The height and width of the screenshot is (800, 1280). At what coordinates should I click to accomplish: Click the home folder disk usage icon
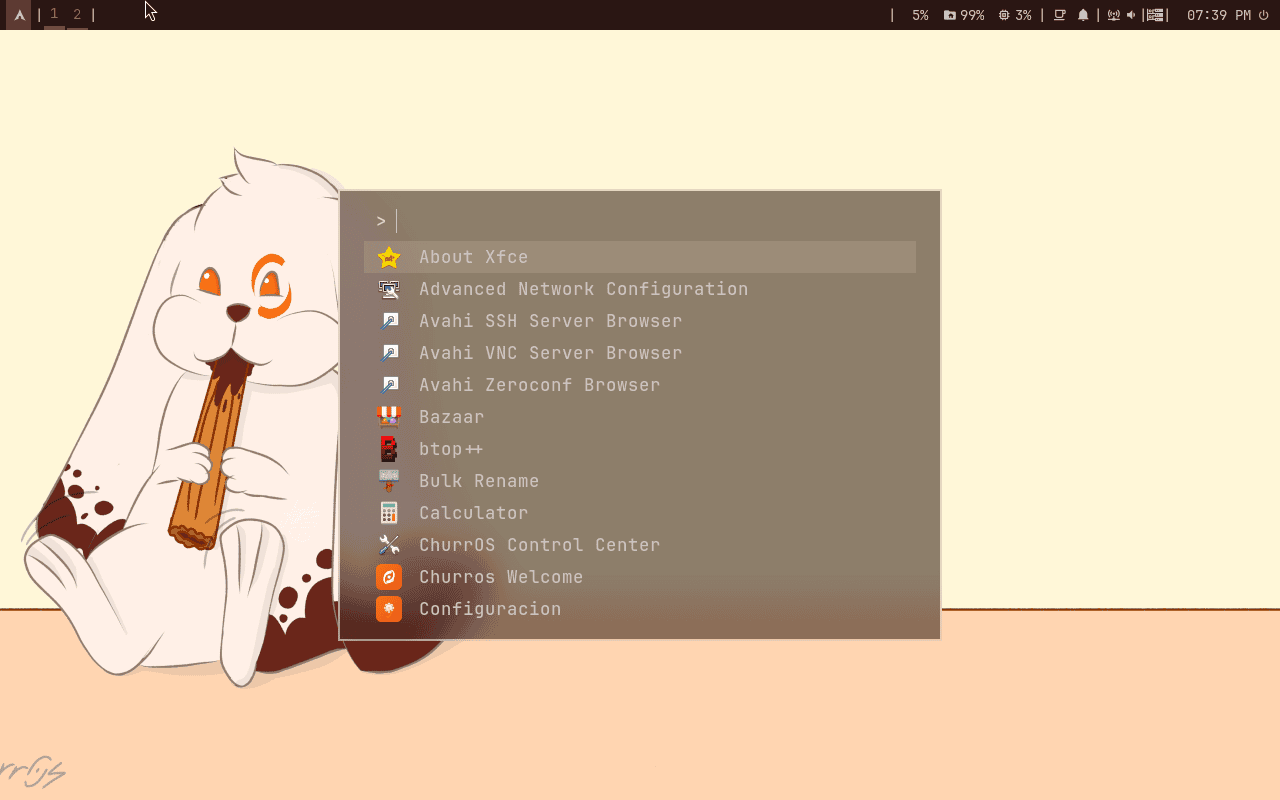tap(949, 15)
